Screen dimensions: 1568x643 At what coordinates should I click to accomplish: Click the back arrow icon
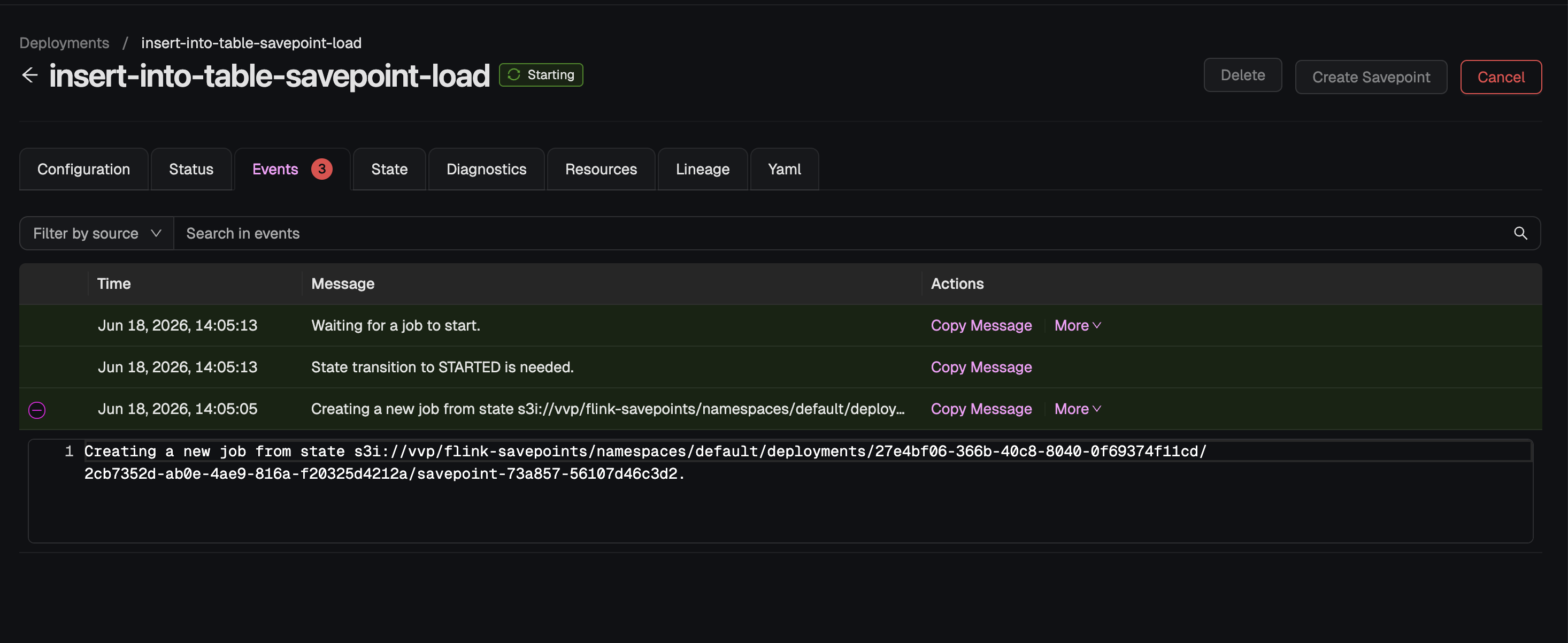pos(29,75)
